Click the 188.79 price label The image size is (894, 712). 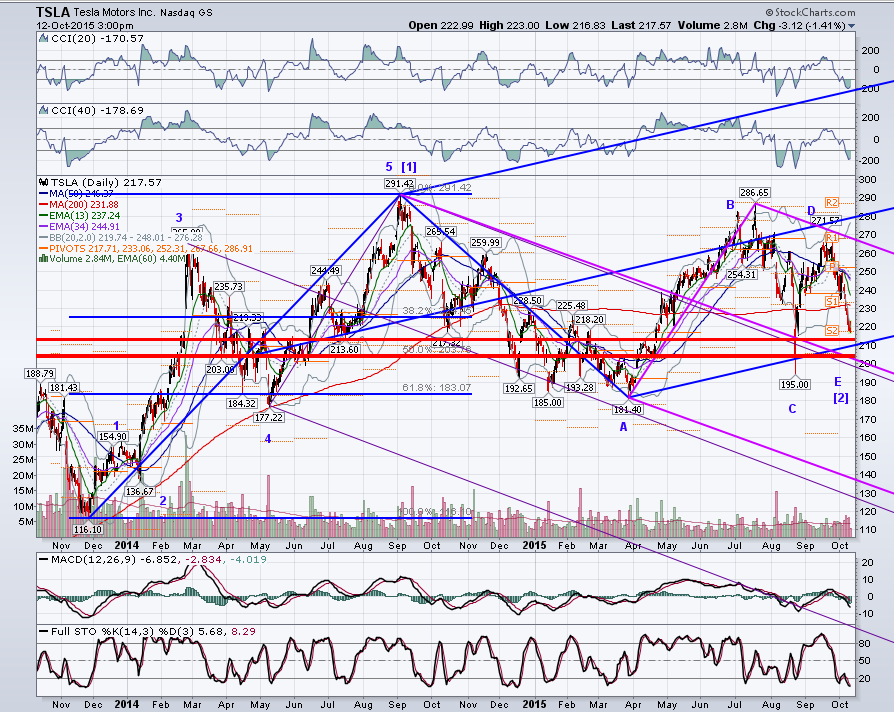39,373
